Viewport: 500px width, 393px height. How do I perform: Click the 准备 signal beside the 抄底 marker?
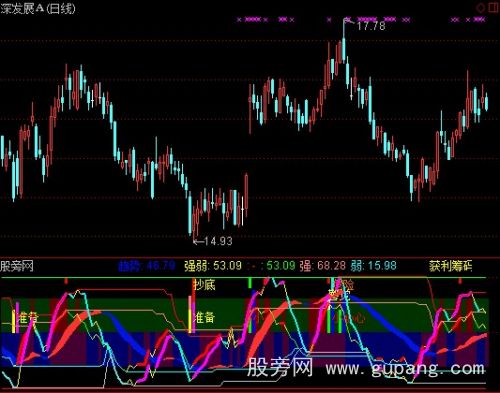(205, 317)
